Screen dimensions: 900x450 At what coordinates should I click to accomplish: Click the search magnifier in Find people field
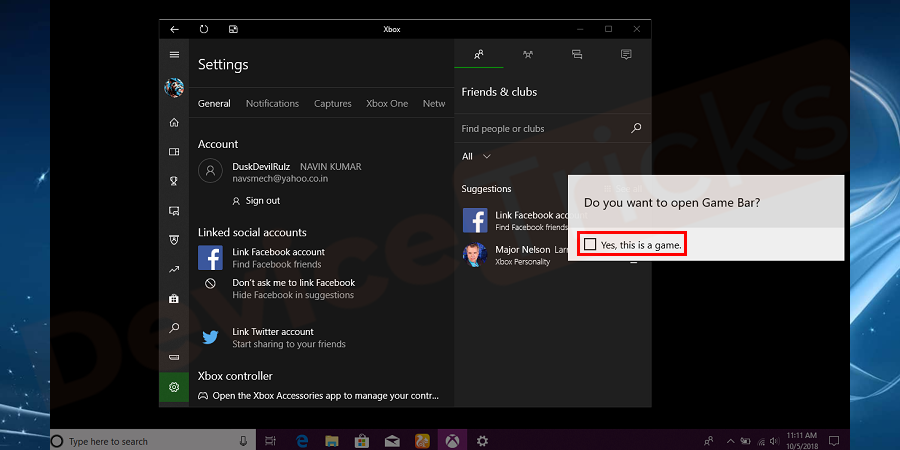point(635,128)
